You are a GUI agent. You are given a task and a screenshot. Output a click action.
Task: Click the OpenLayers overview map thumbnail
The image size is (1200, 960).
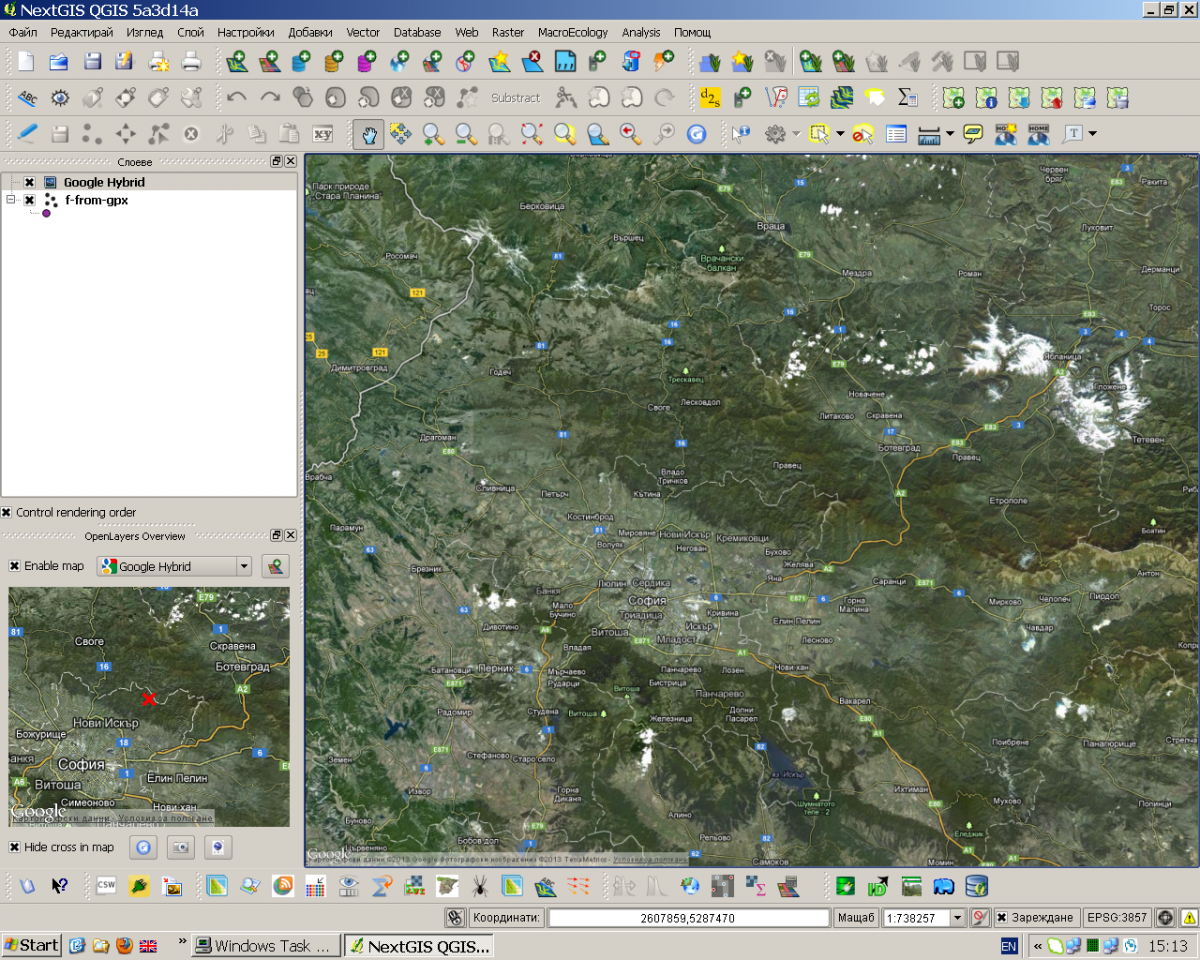pyautogui.click(x=149, y=706)
